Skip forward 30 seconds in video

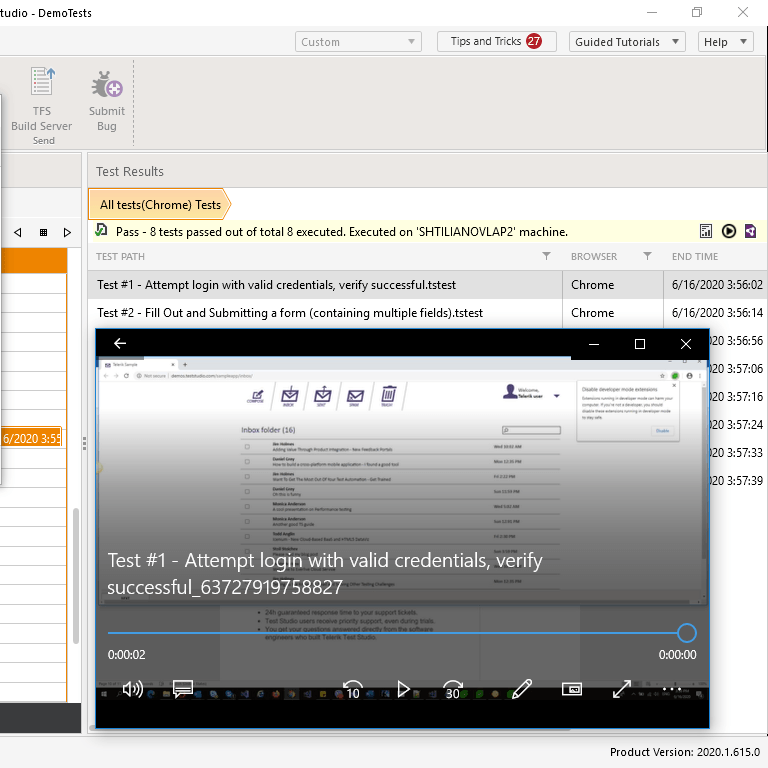tap(453, 690)
